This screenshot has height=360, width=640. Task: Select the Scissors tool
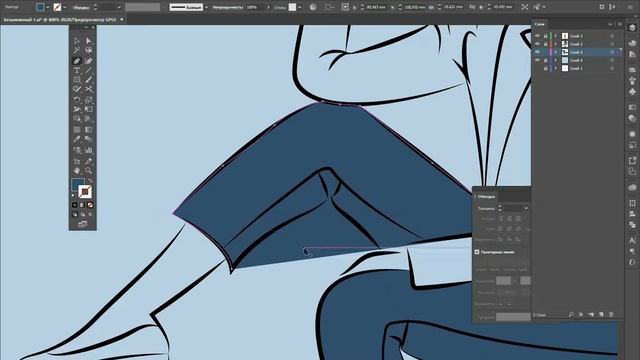(89, 89)
